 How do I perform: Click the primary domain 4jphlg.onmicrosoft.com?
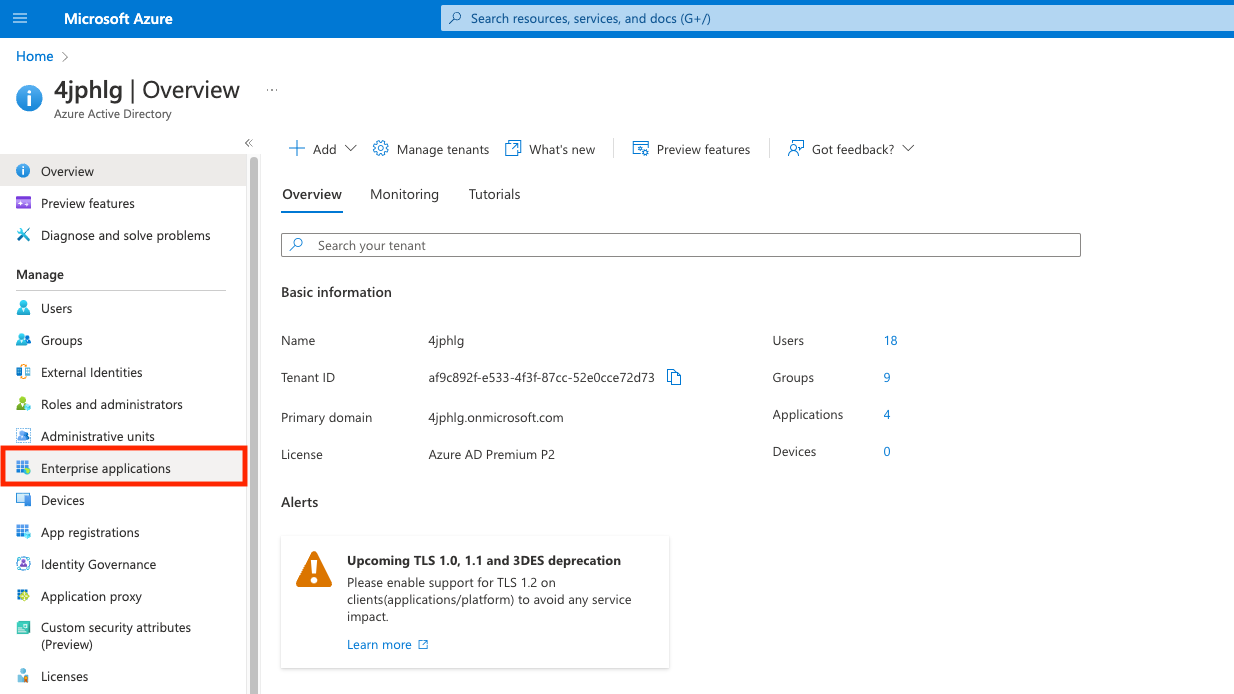(496, 418)
